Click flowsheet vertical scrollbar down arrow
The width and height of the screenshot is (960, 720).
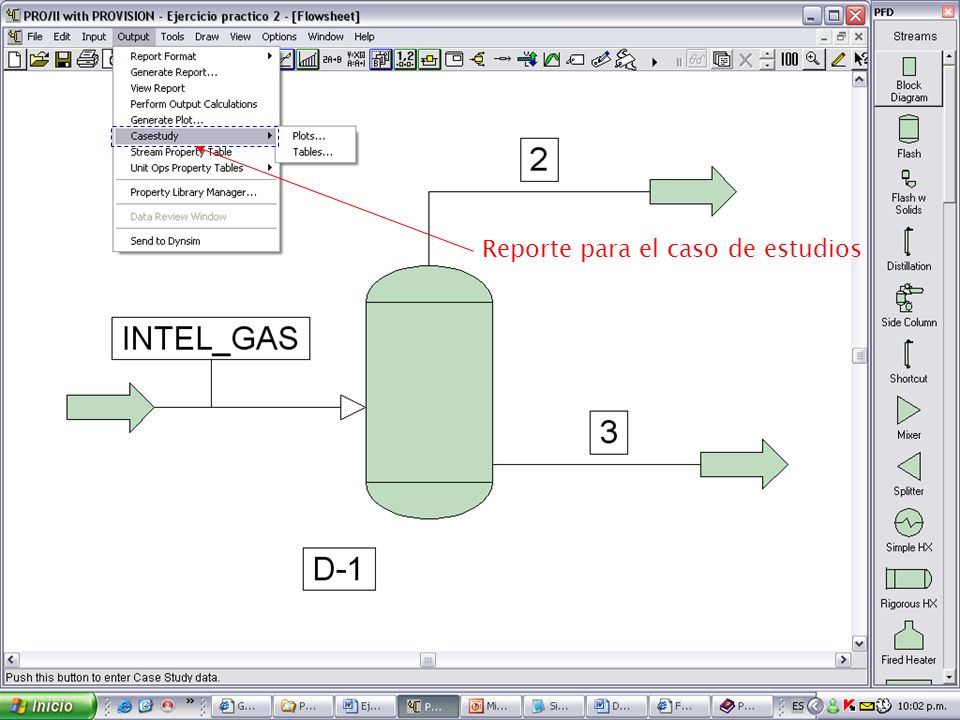click(859, 643)
